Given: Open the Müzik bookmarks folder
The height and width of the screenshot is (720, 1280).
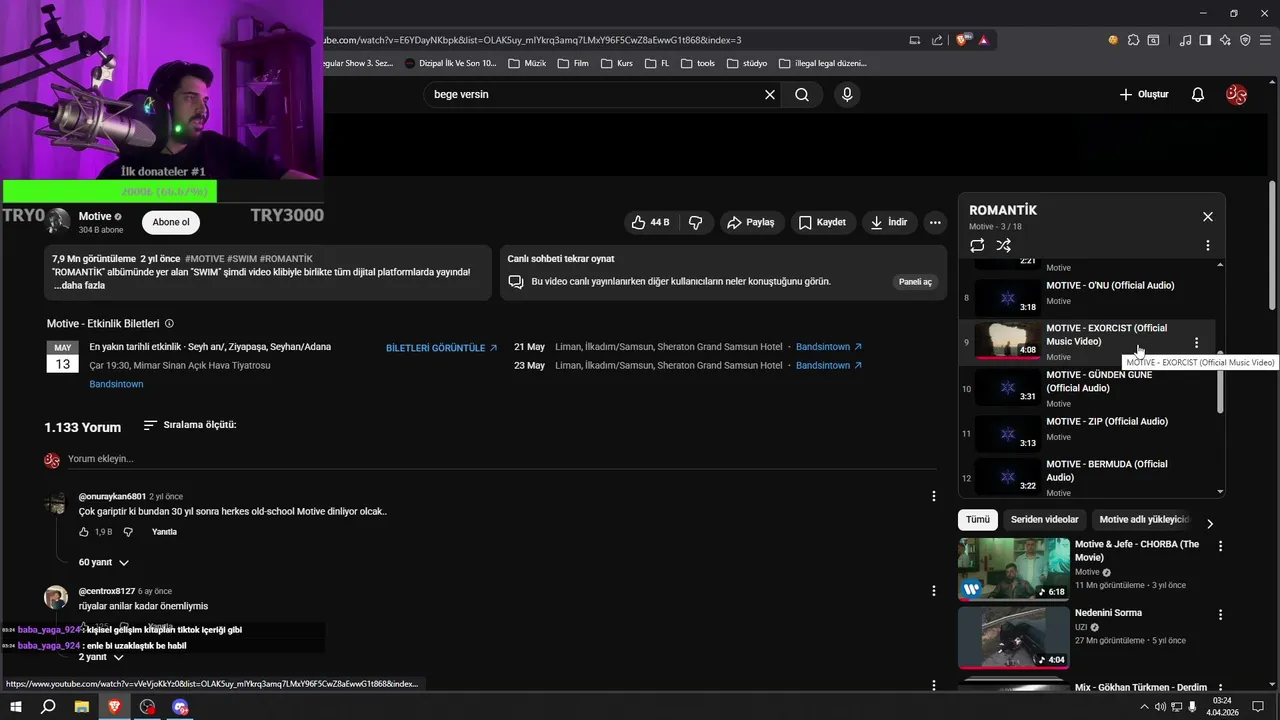Looking at the screenshot, I should coord(527,63).
